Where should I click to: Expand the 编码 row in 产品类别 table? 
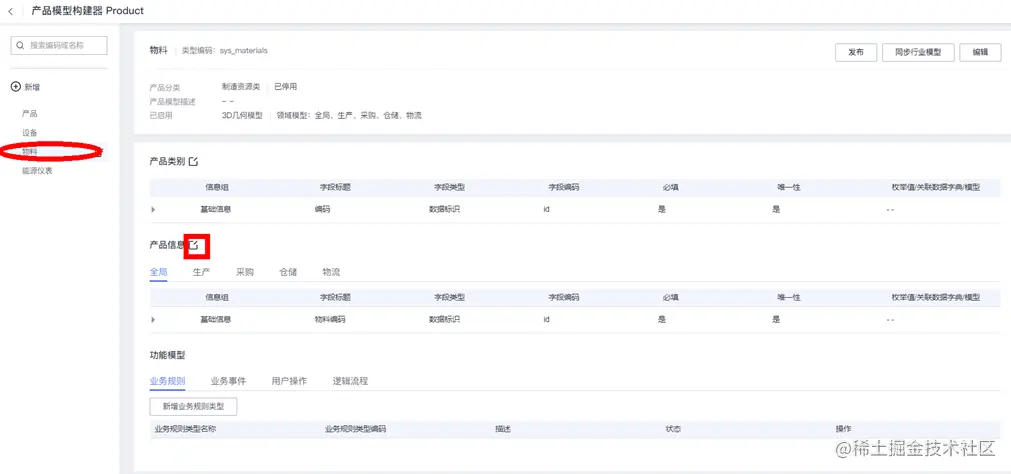pos(153,209)
